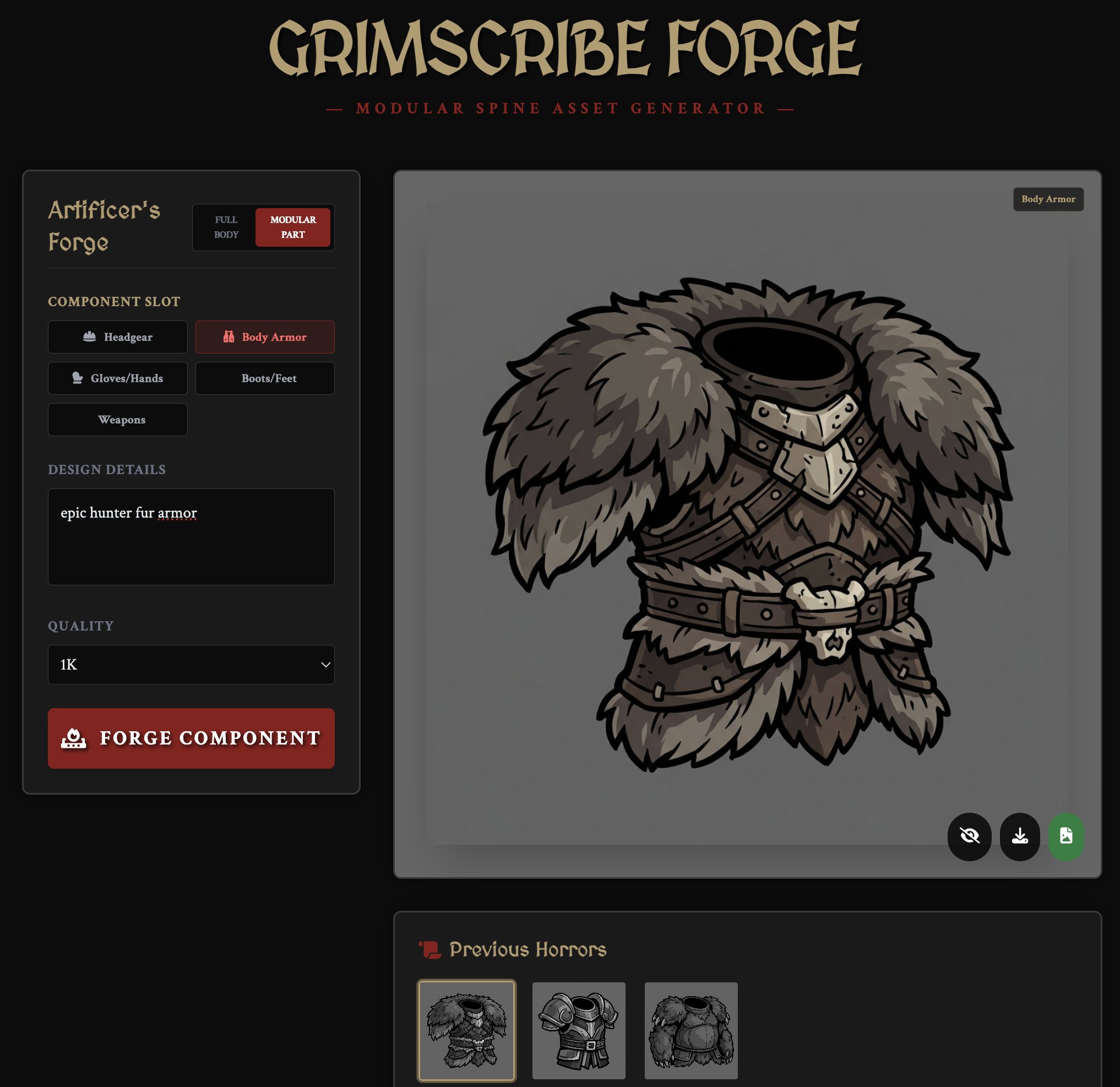Viewport: 1120px width, 1087px height.
Task: Open the Quality 1K dropdown
Action: 191,664
